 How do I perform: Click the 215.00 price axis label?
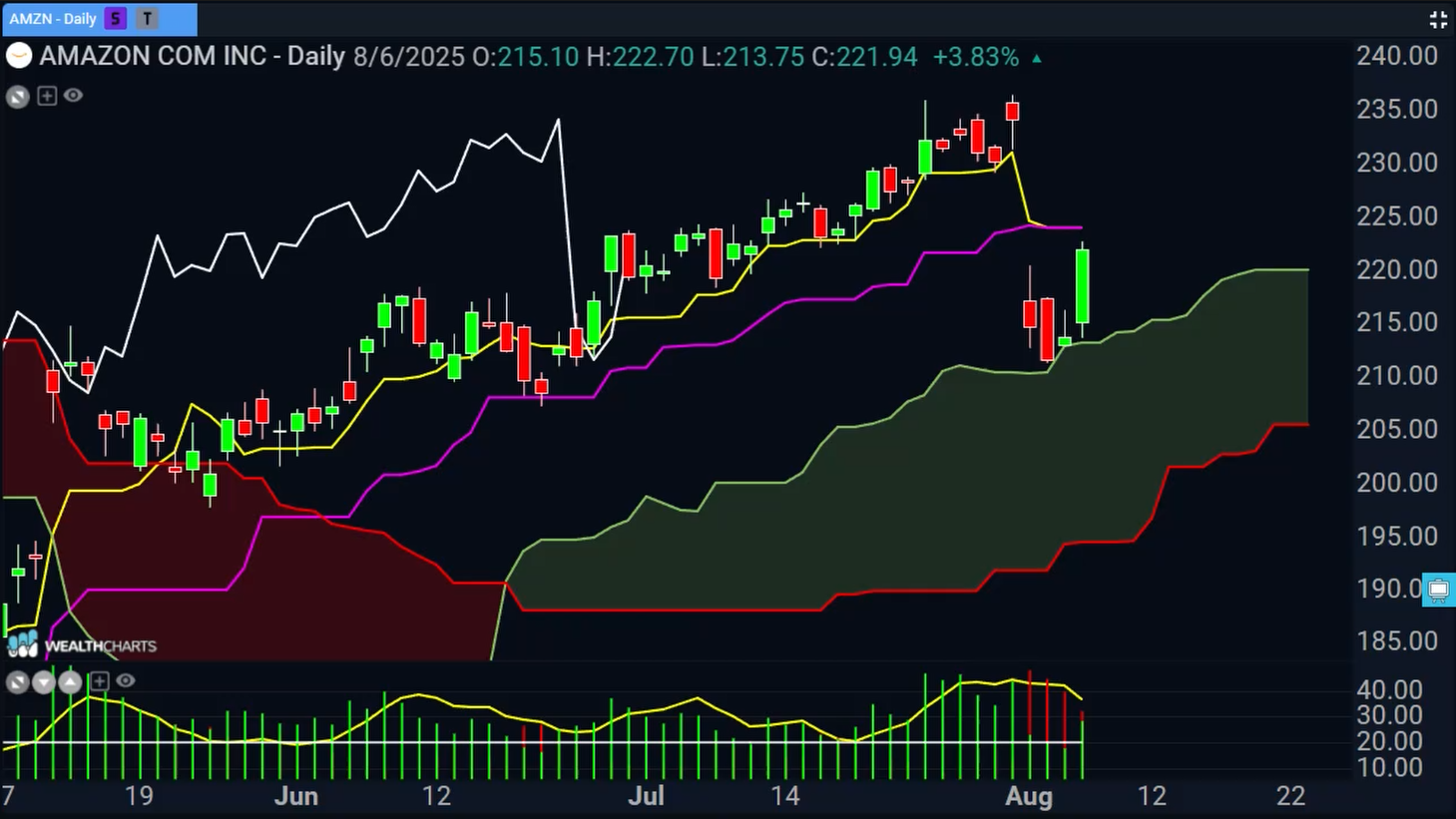[x=1397, y=322]
